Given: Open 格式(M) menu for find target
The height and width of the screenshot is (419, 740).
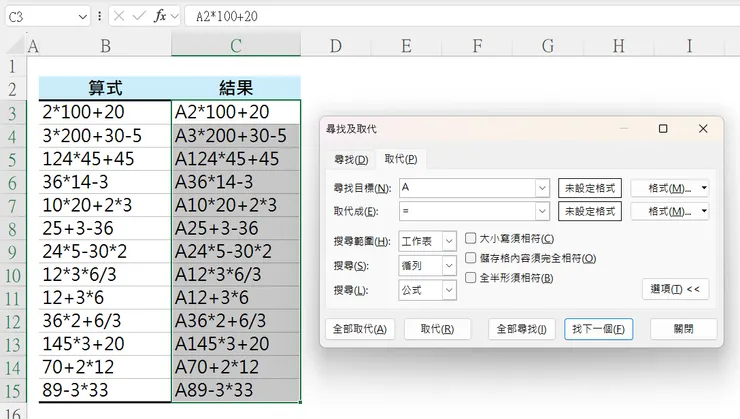Looking at the screenshot, I should coord(670,188).
